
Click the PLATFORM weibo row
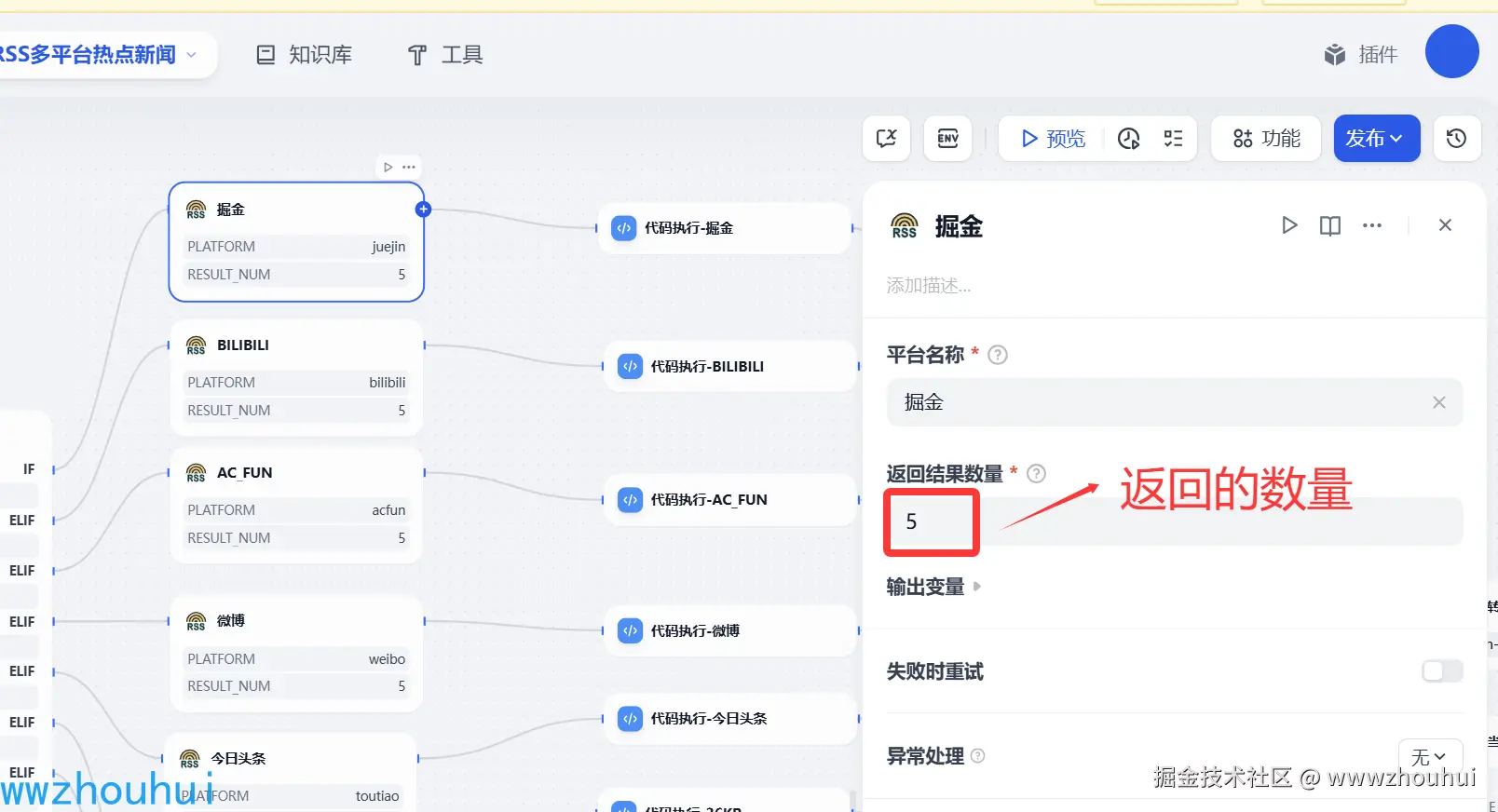coord(296,659)
